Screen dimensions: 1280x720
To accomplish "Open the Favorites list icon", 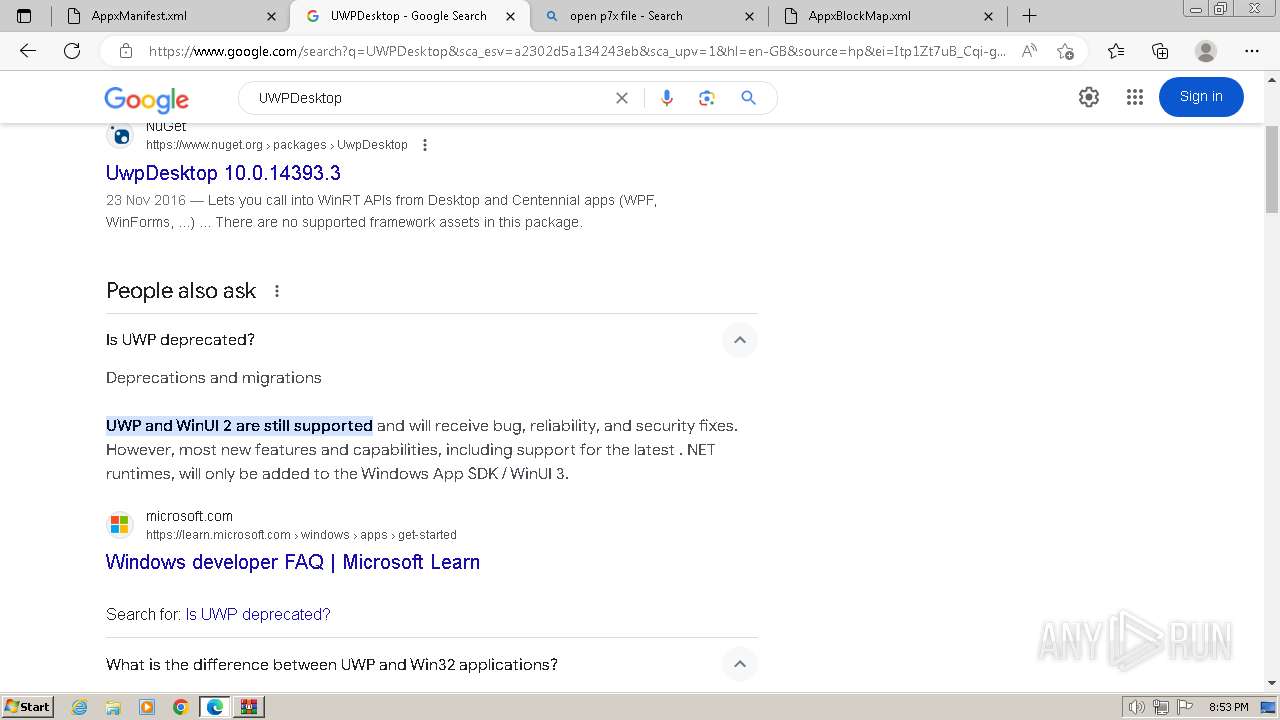I will 1116,51.
